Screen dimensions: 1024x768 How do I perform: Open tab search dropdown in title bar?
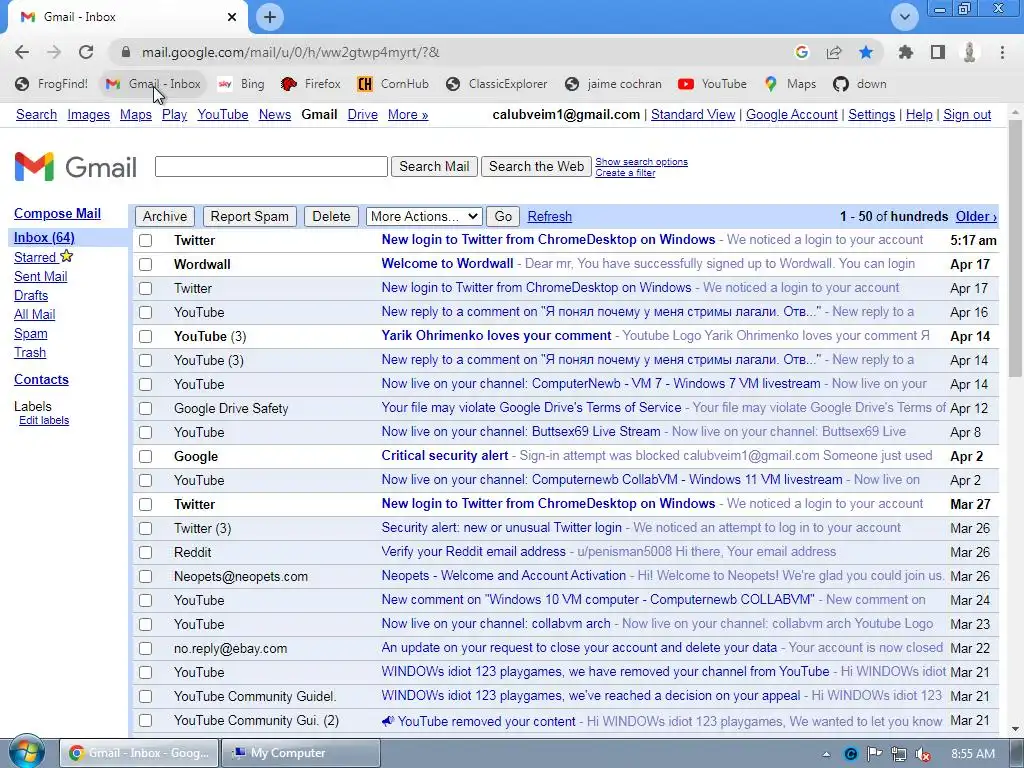point(904,17)
